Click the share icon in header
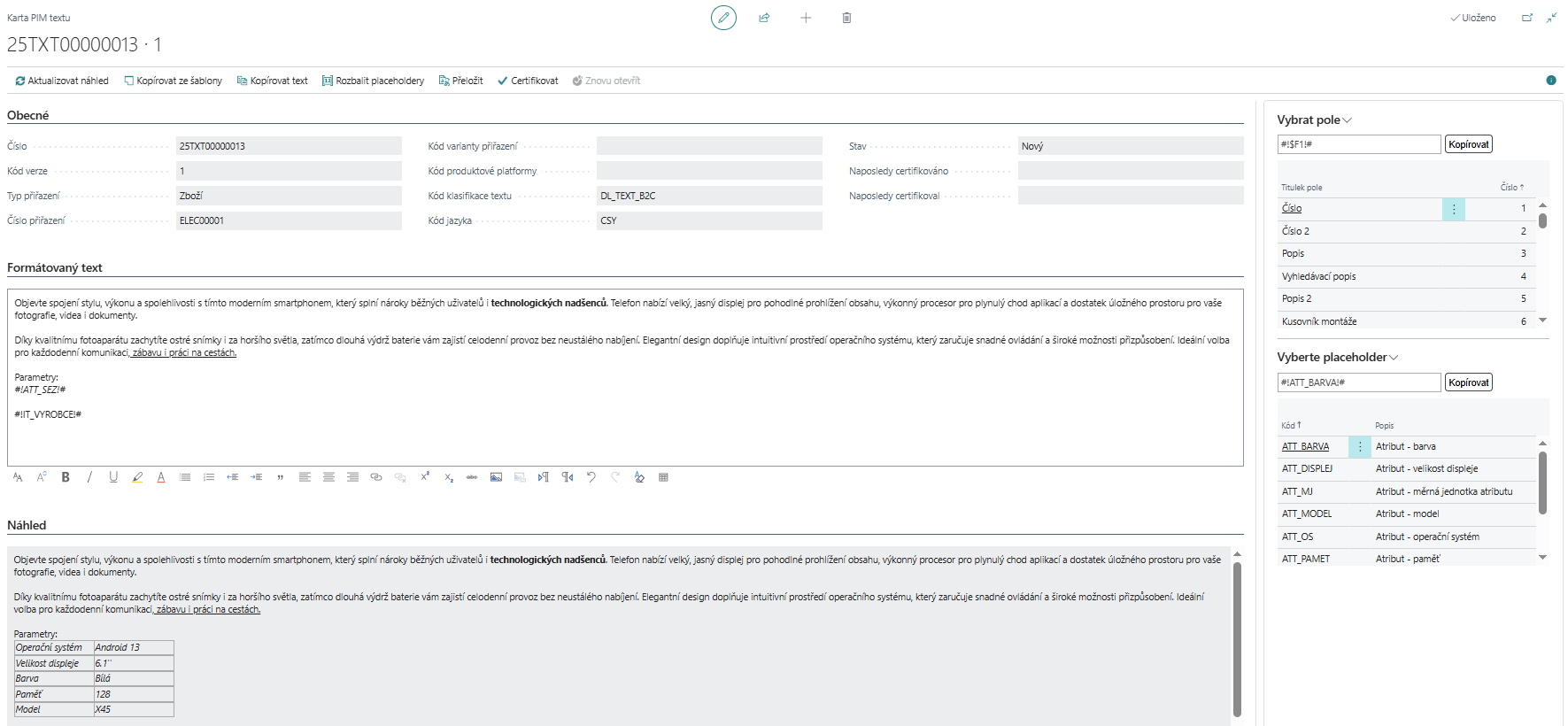The image size is (1568, 726). (764, 18)
